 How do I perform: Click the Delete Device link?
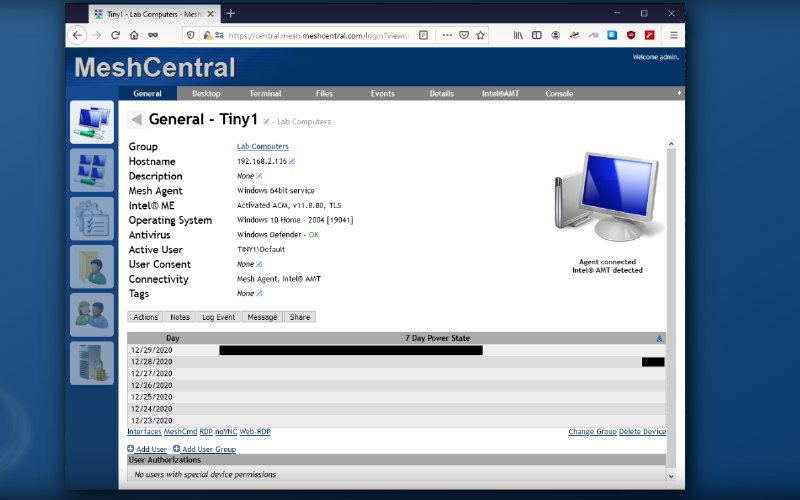[642, 432]
